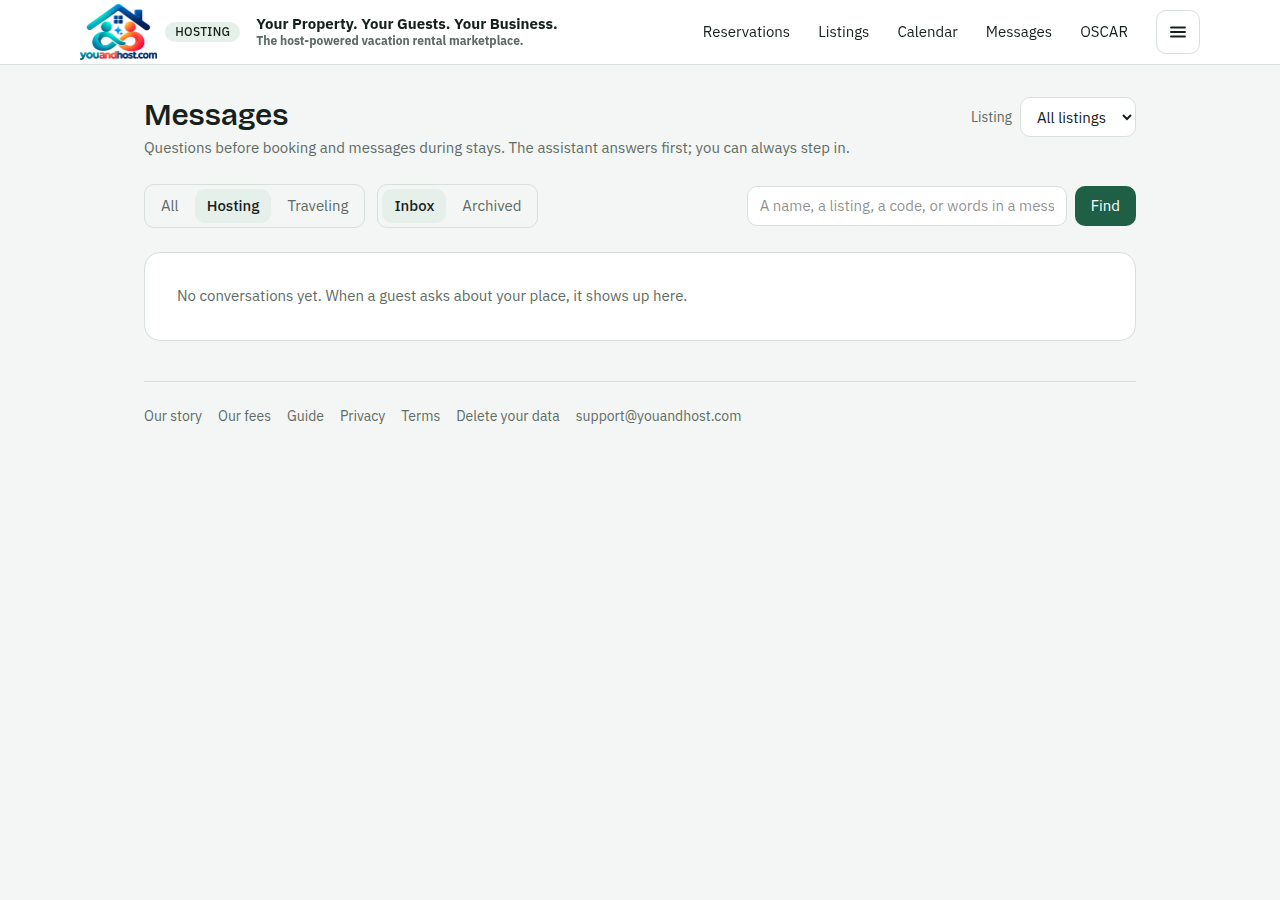The width and height of the screenshot is (1280, 900).
Task: Open the Listings nav item
Action: click(x=843, y=32)
